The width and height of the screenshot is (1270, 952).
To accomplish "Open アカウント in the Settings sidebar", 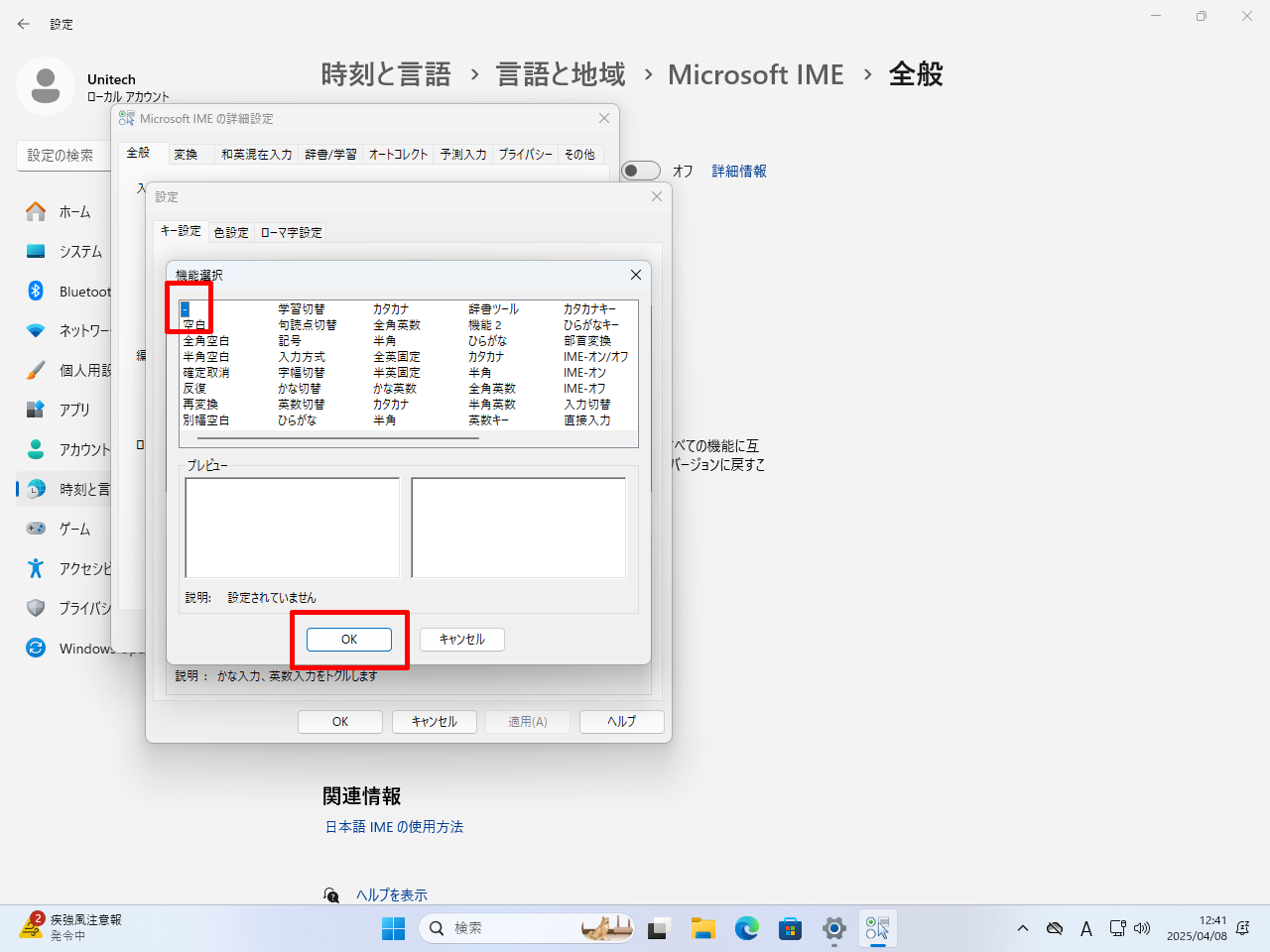I will pyautogui.click(x=65, y=449).
